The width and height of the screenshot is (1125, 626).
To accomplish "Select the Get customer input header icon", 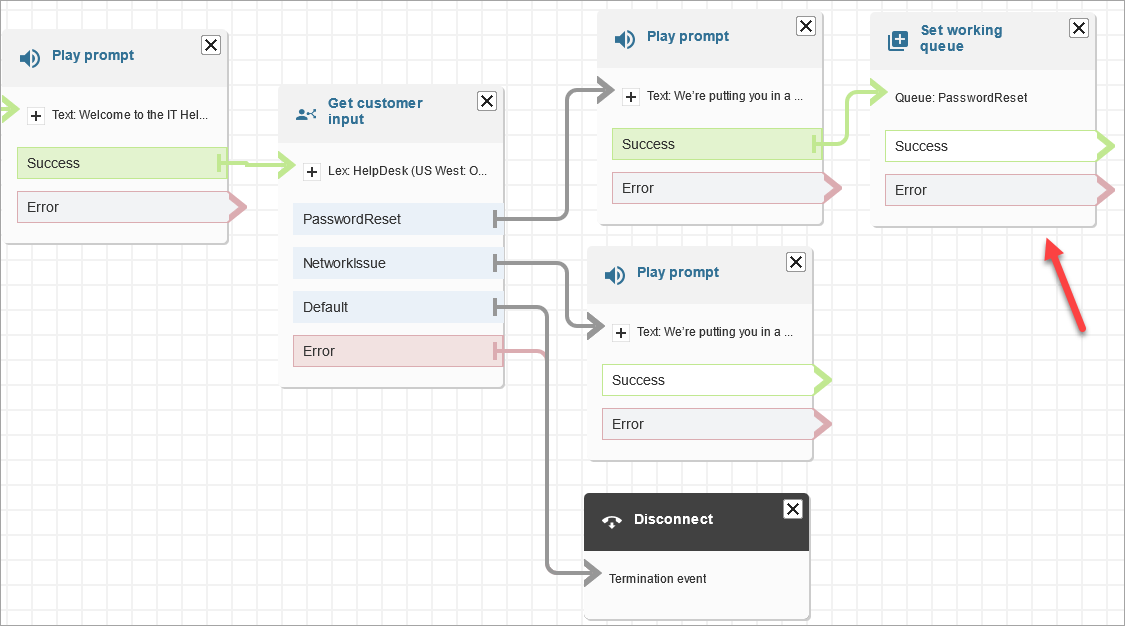I will coord(305,113).
